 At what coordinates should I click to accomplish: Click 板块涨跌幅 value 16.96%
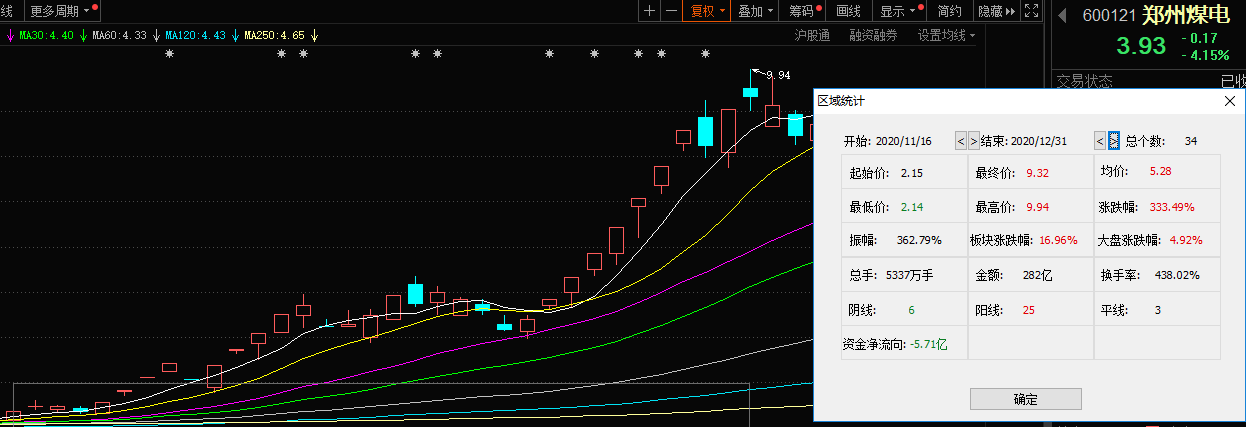coord(1059,240)
